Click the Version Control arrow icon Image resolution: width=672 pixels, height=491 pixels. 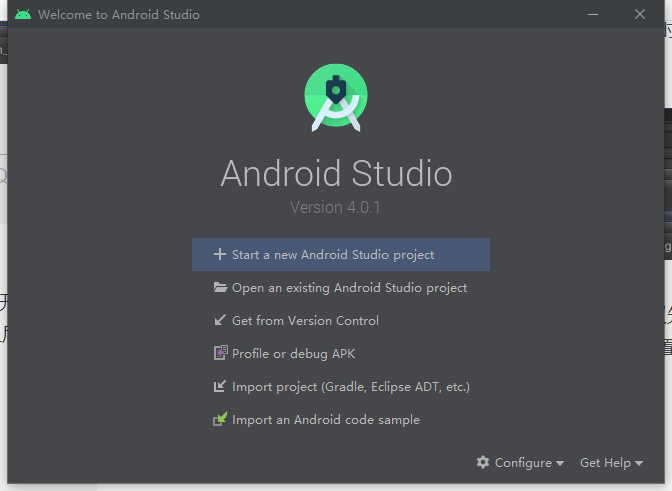[220, 320]
